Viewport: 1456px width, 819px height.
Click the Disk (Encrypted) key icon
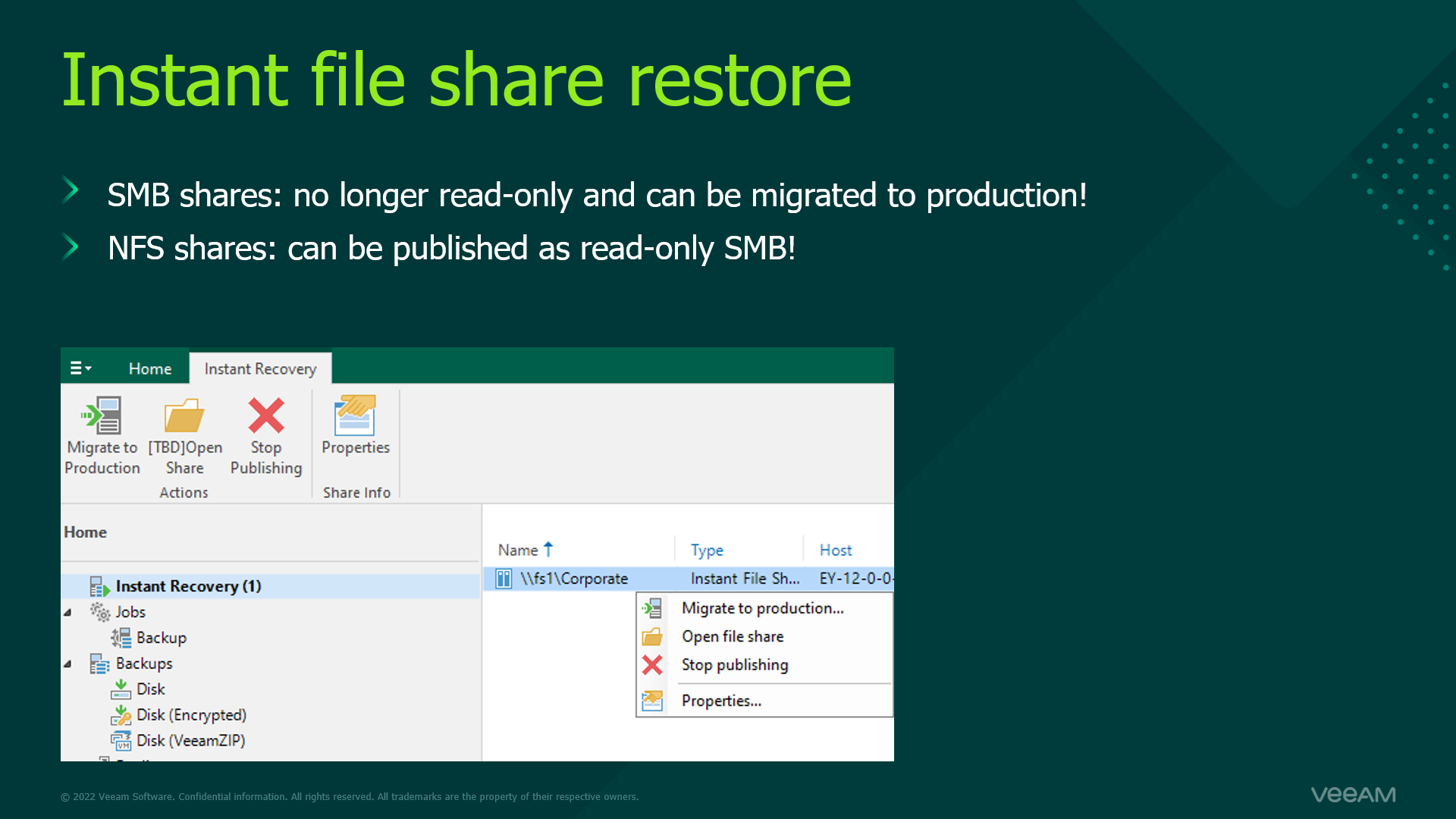121,715
